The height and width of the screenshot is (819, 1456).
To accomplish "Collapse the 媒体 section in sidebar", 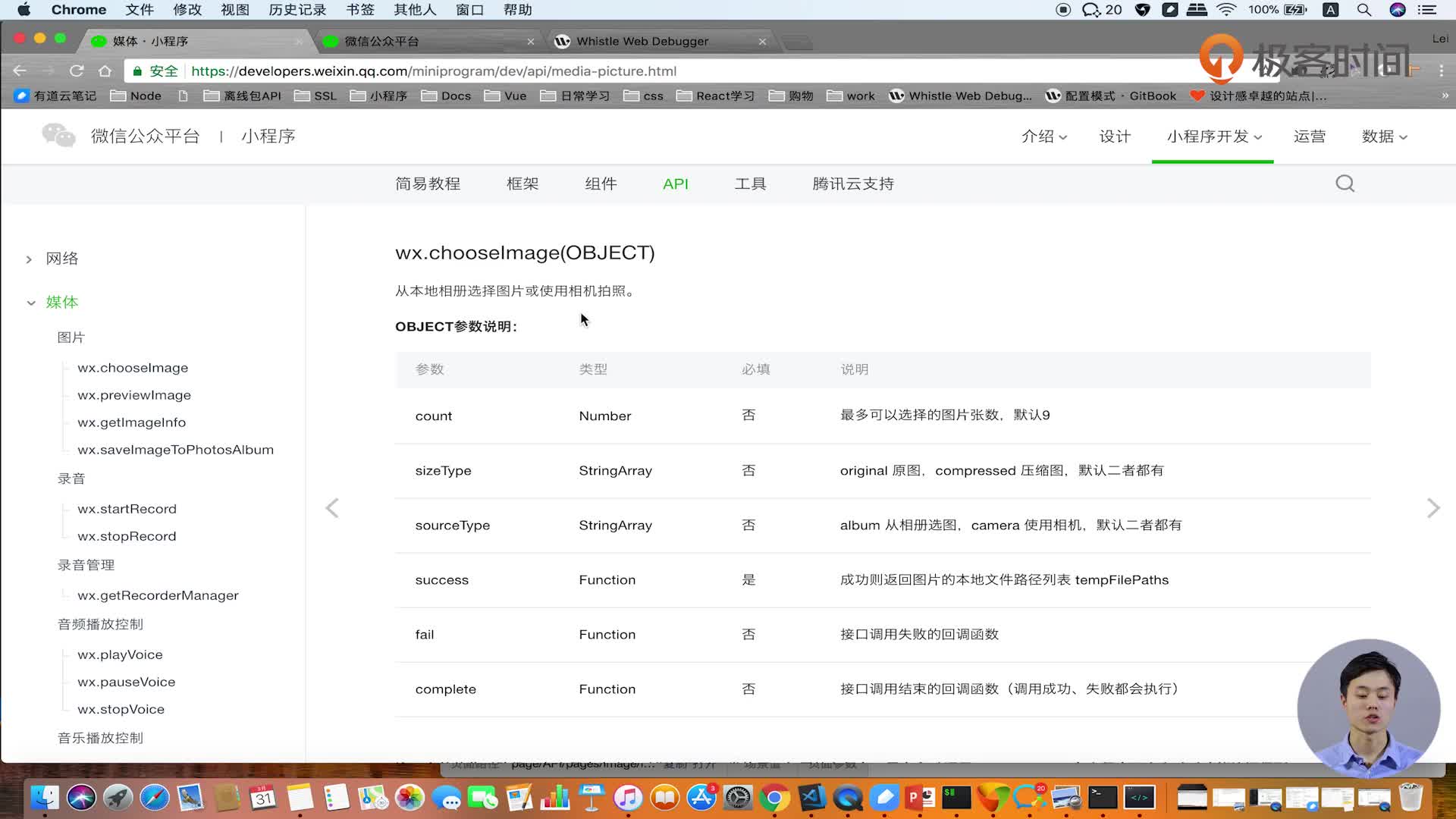I will [30, 303].
